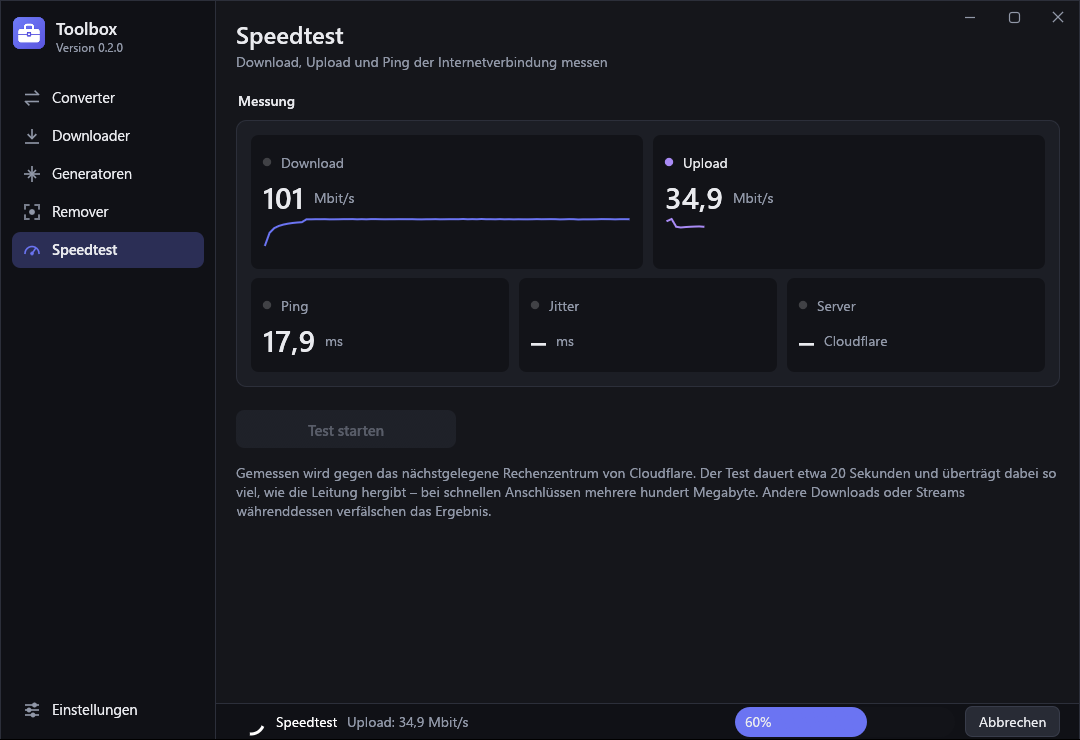This screenshot has width=1080, height=740.
Task: Click the Ping status dot
Action: point(267,305)
